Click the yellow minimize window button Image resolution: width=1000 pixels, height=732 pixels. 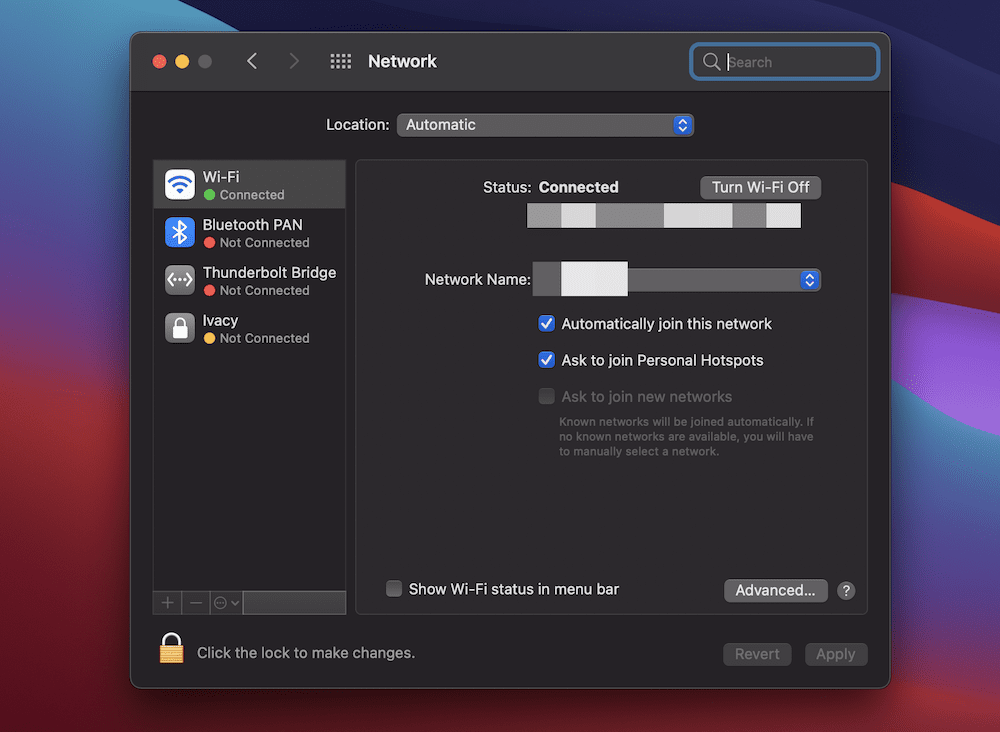coord(182,62)
